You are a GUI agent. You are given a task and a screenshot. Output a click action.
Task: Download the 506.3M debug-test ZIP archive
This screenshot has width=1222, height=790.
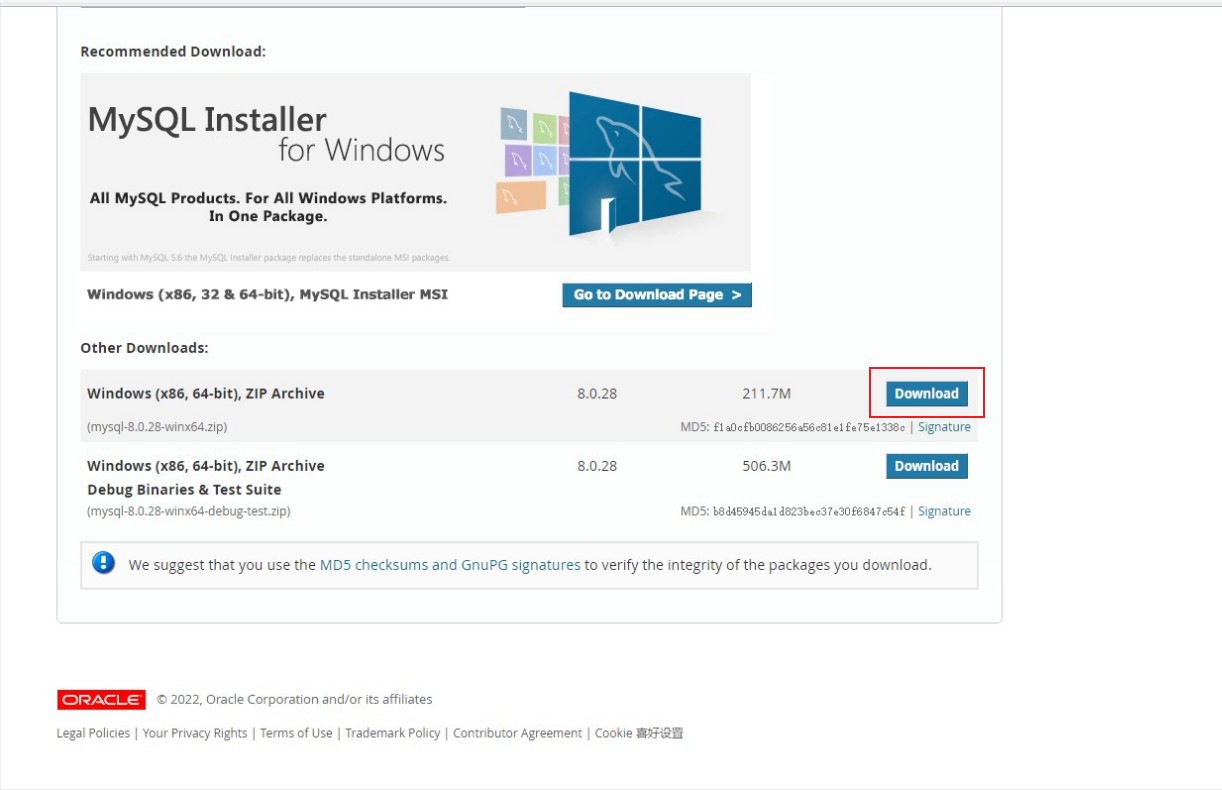click(x=927, y=466)
